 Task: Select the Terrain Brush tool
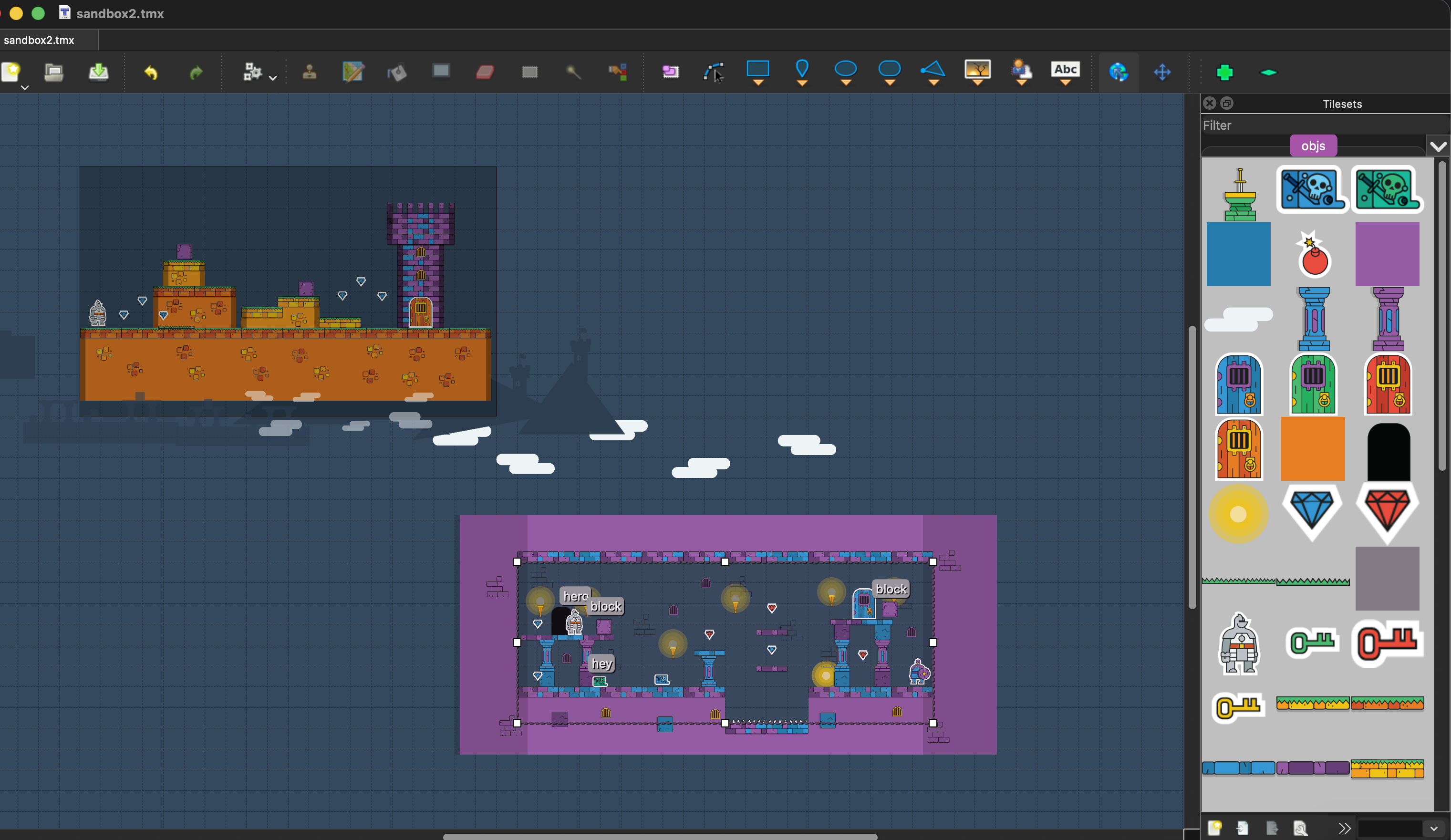(x=353, y=72)
